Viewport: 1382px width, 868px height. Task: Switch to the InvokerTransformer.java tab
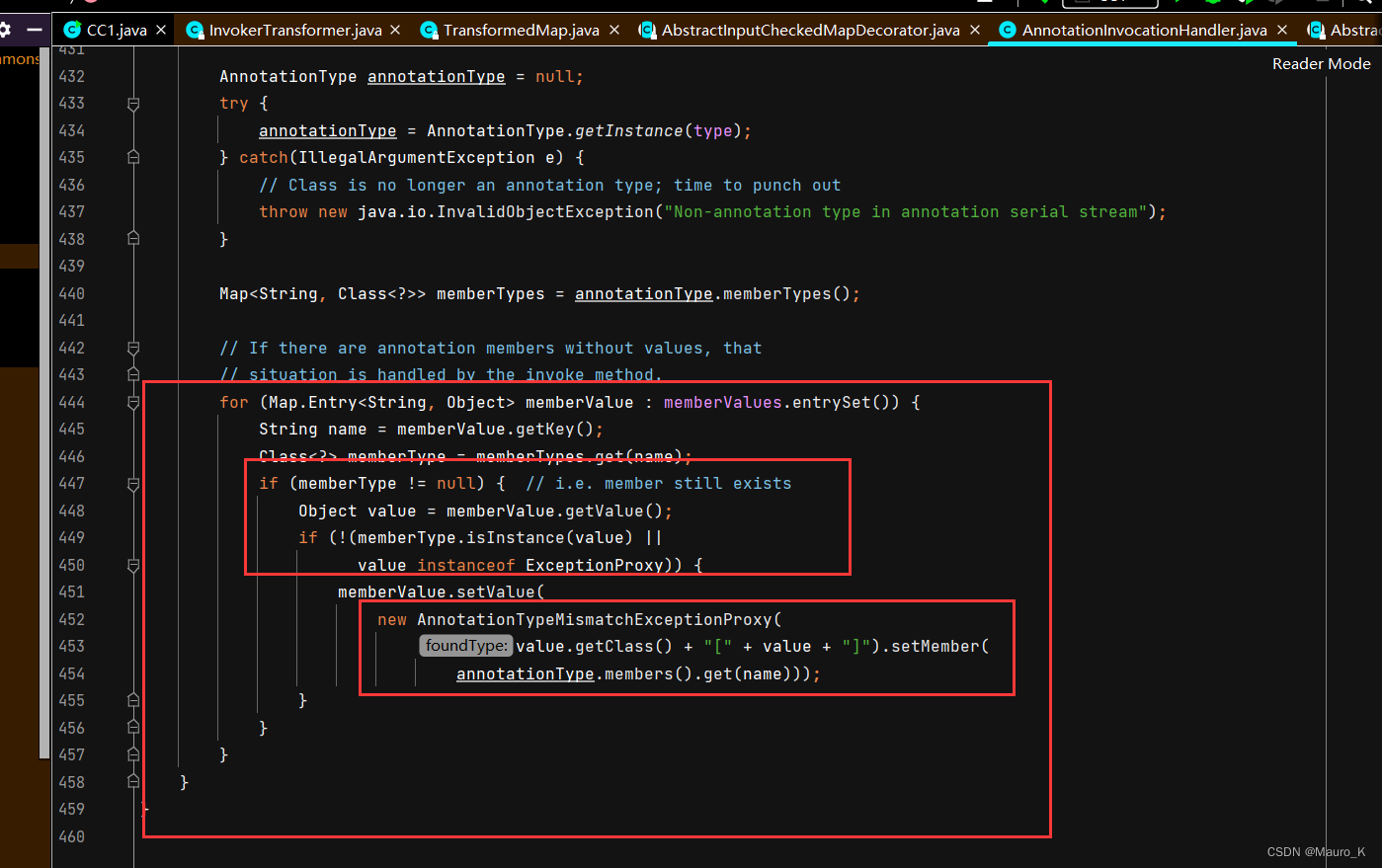click(x=295, y=31)
